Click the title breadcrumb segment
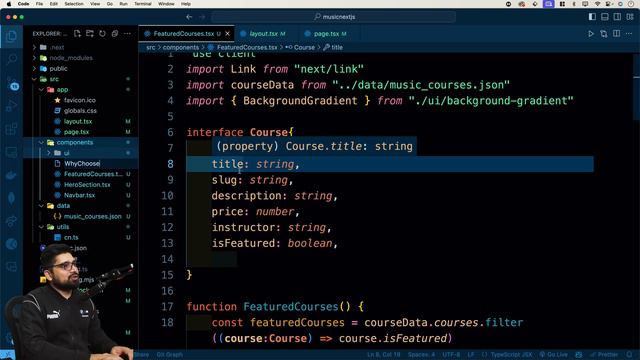Image resolution: width=640 pixels, height=360 pixels. 337,47
